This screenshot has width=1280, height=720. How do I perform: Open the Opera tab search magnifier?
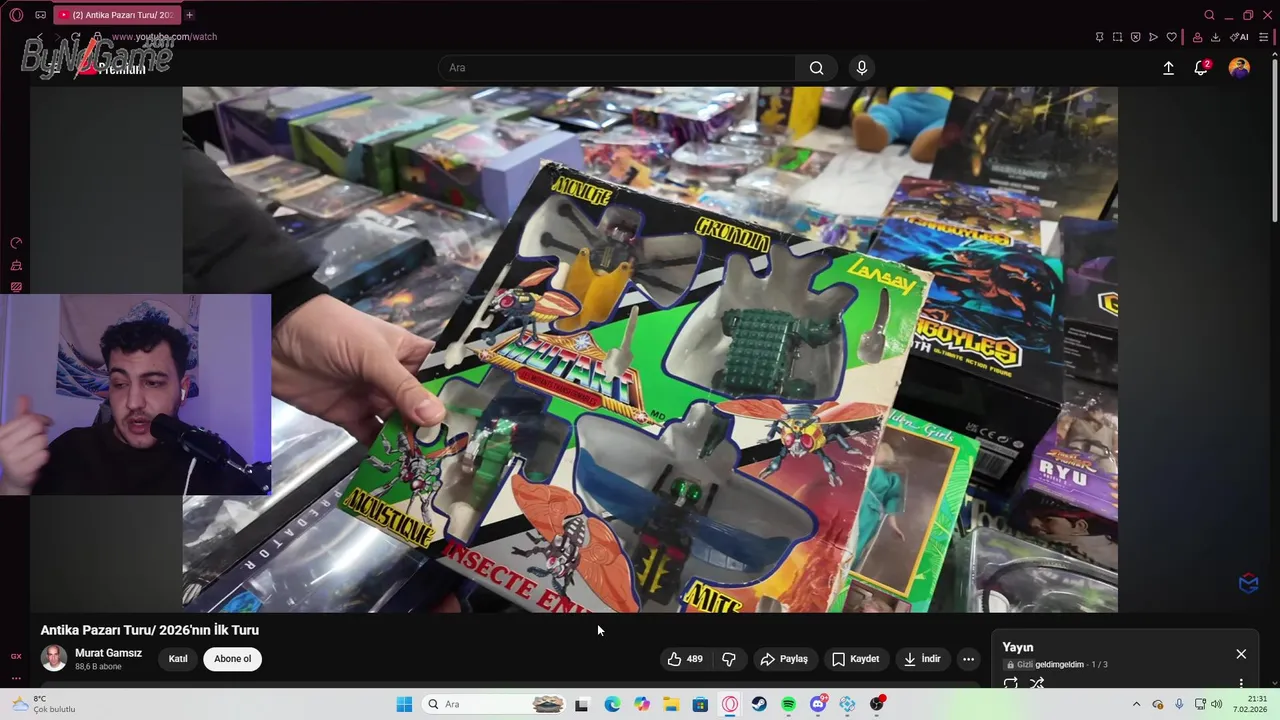pos(1209,15)
